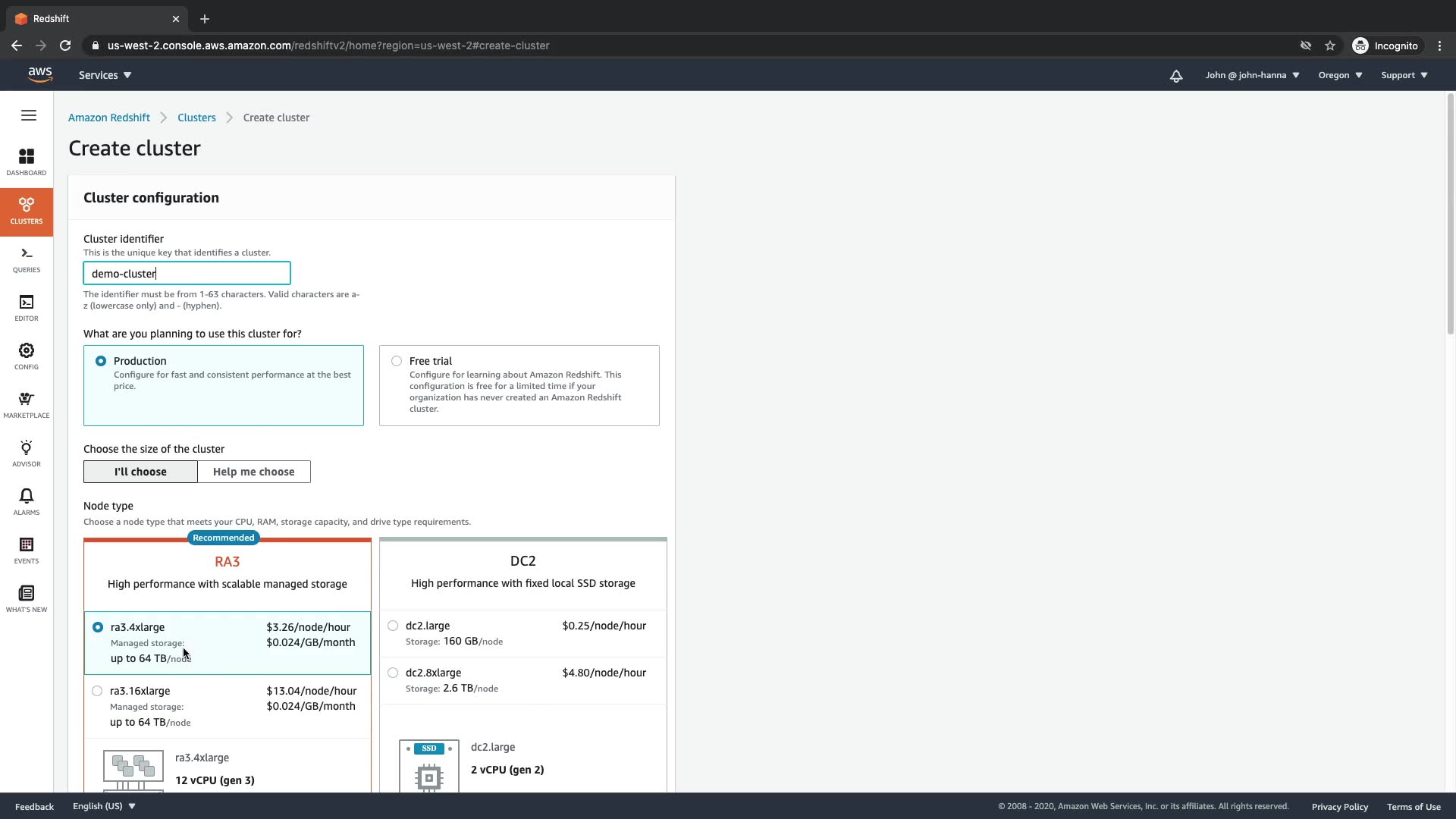
Task: Open the Alarms bell sidebar icon
Action: point(27,501)
